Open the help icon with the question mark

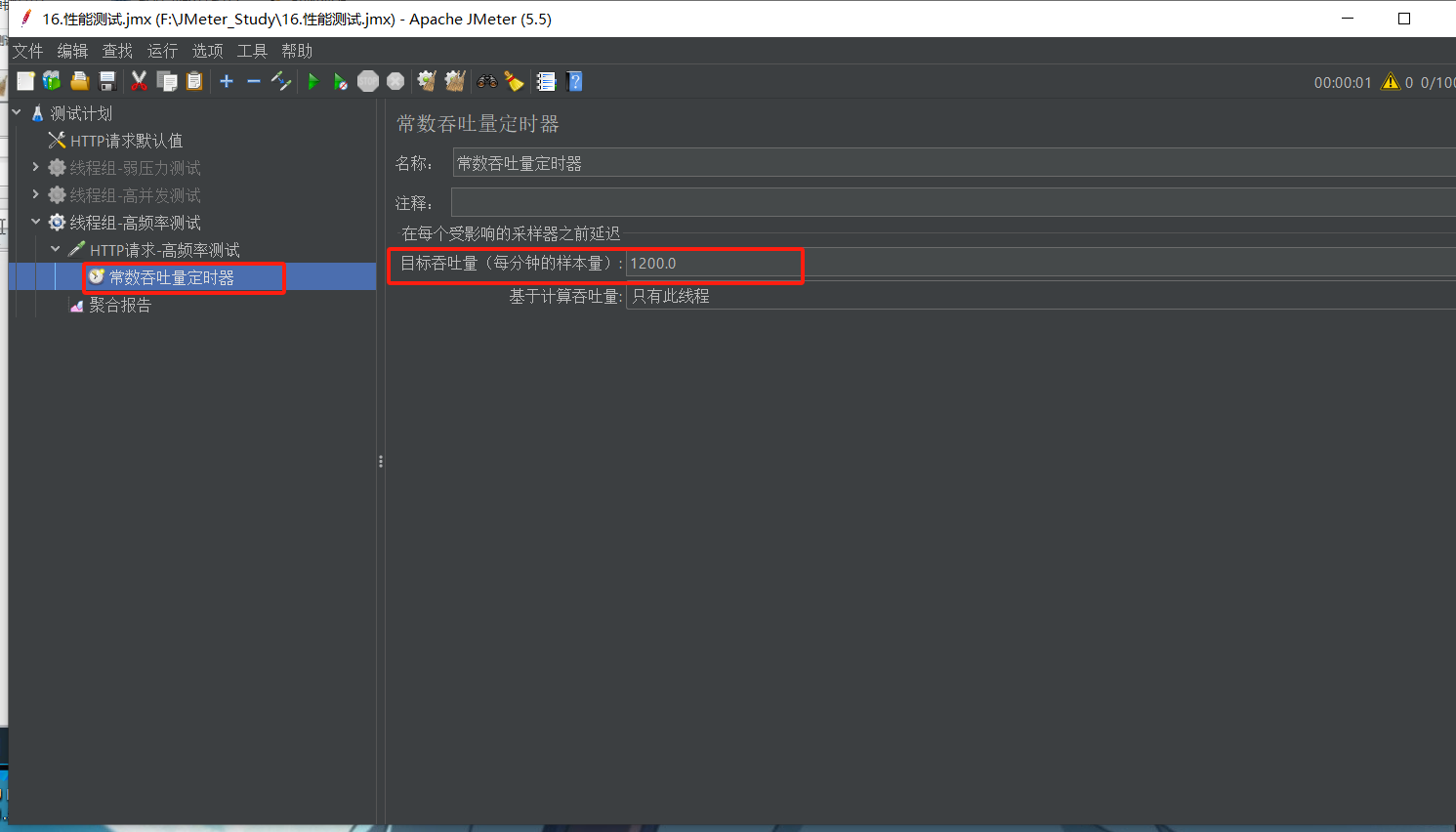574,81
